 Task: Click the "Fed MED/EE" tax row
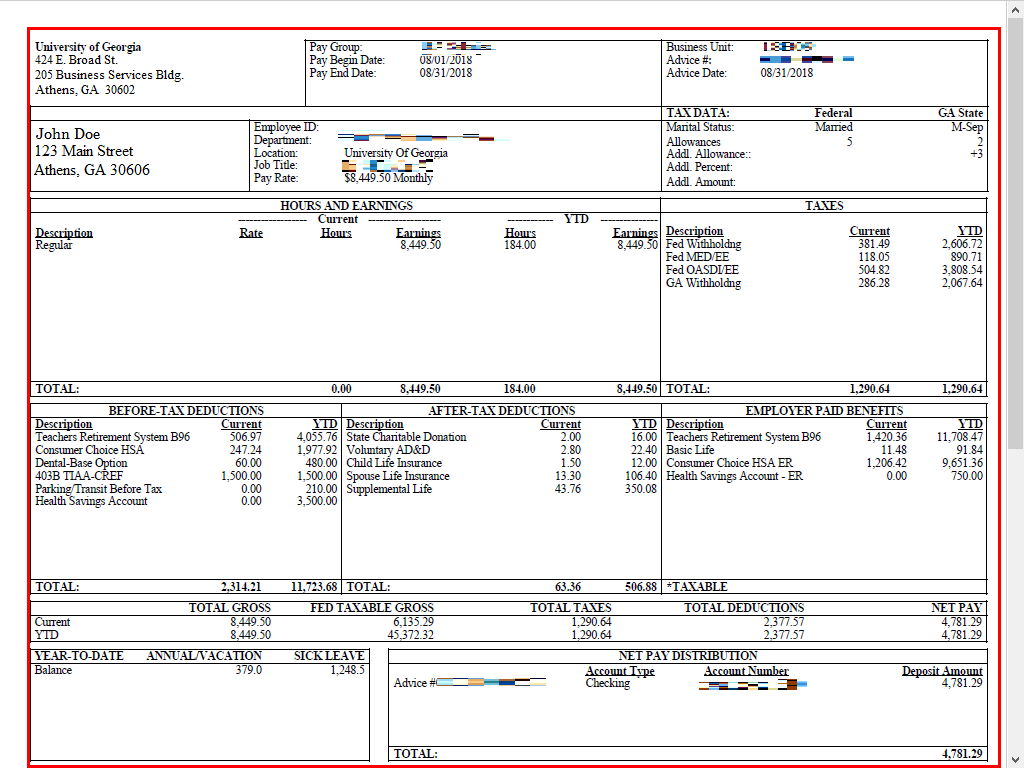pyautogui.click(x=697, y=257)
